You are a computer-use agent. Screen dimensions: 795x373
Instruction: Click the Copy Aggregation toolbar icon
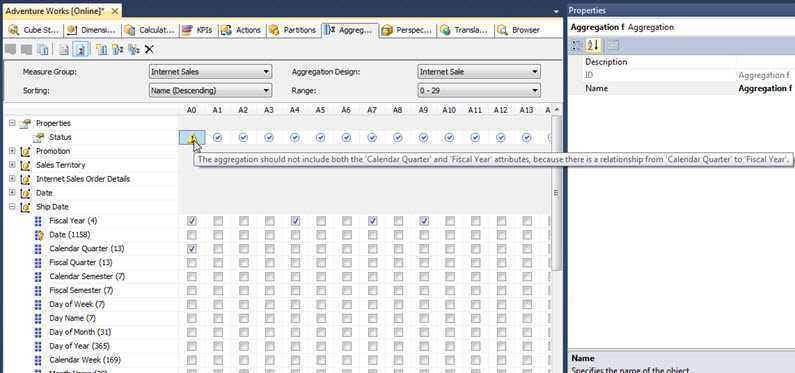click(134, 49)
